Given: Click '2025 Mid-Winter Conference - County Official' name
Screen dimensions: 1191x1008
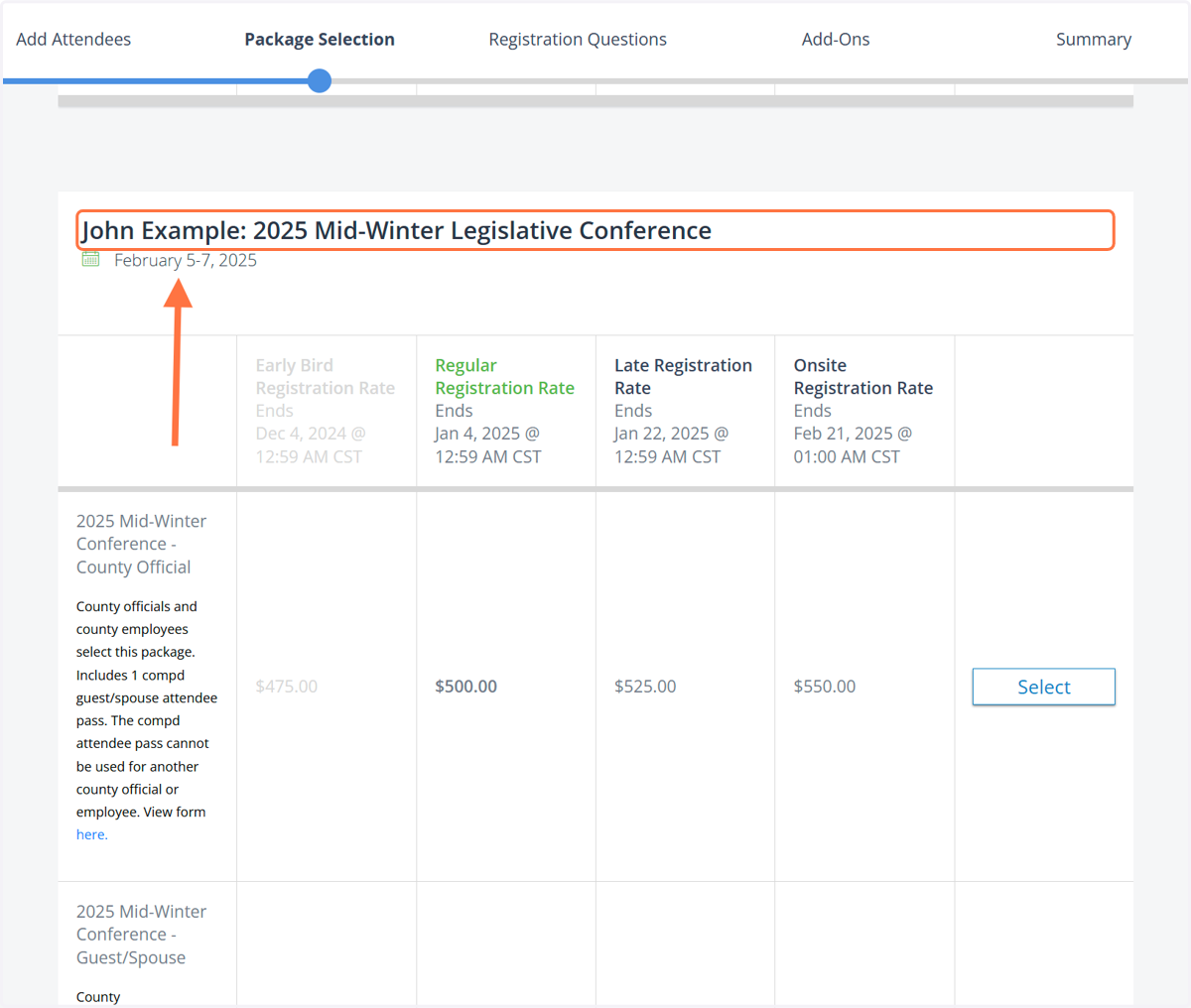Looking at the screenshot, I should (x=142, y=544).
